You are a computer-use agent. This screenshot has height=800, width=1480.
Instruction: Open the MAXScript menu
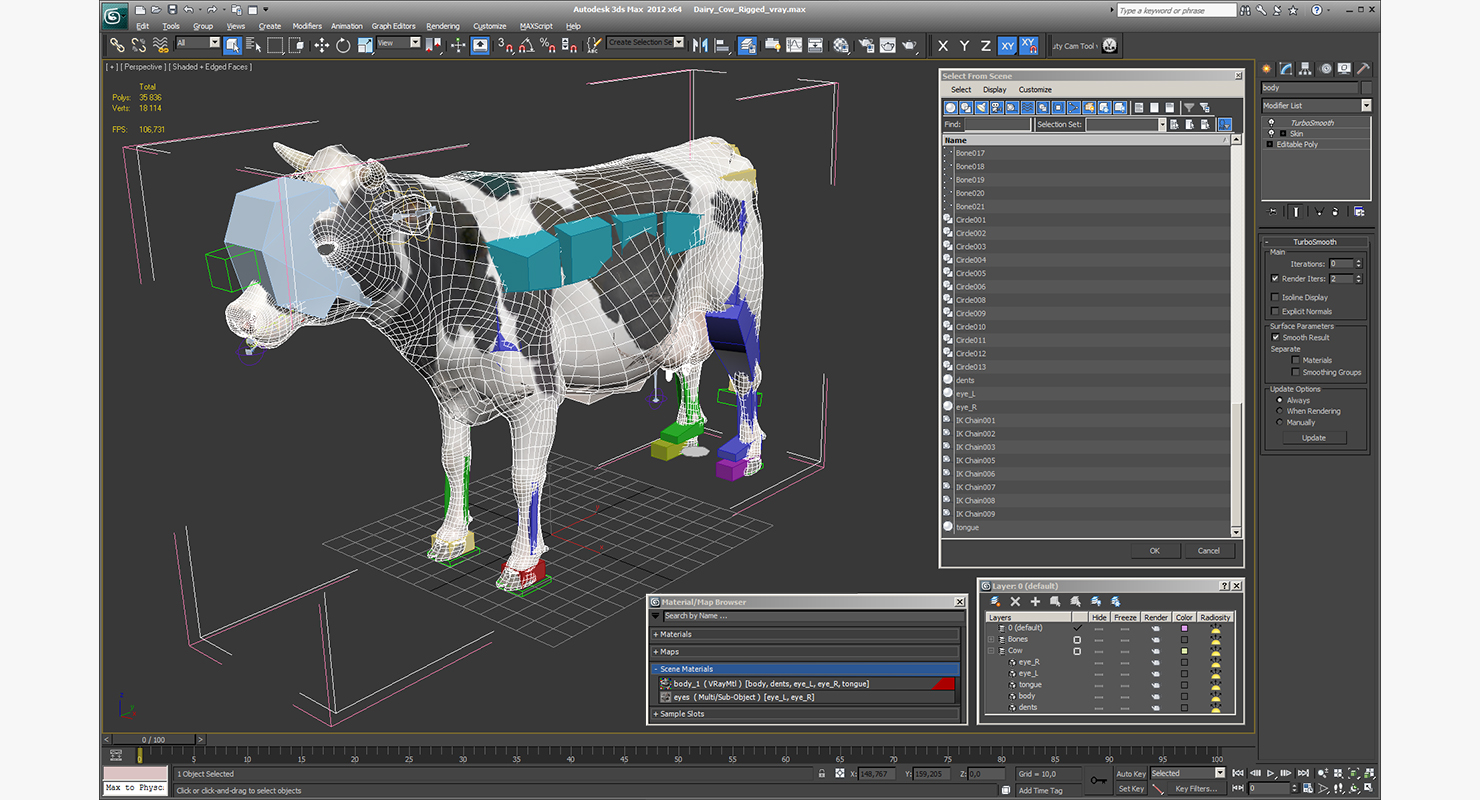pyautogui.click(x=537, y=26)
